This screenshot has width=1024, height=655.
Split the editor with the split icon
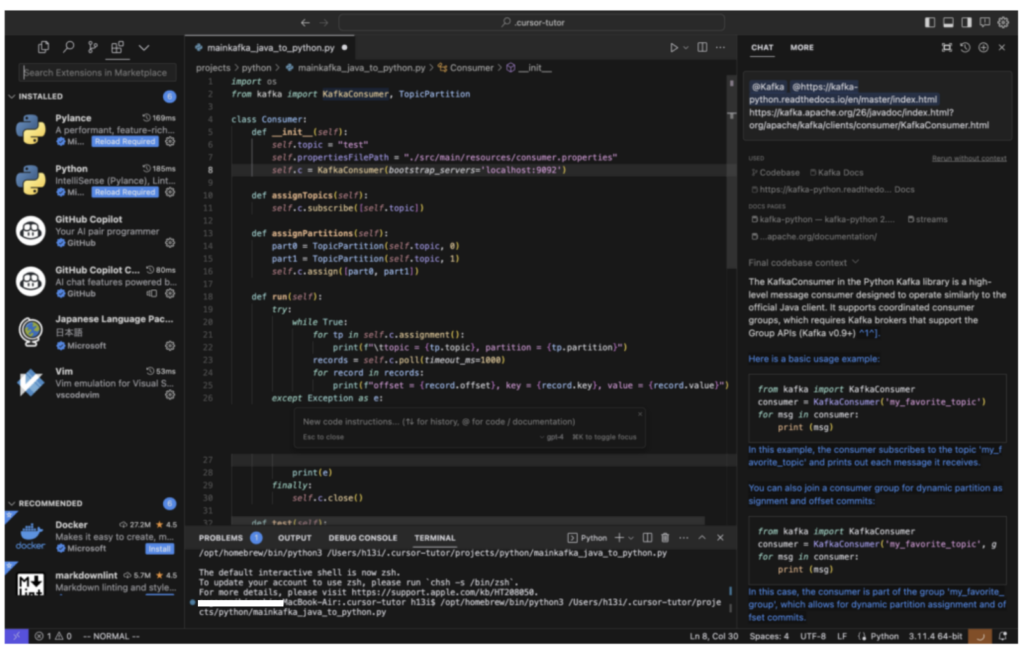tap(702, 47)
